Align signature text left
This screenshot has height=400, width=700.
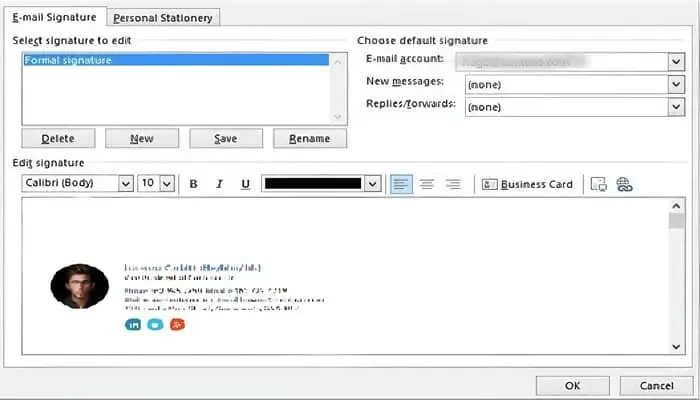pos(401,184)
